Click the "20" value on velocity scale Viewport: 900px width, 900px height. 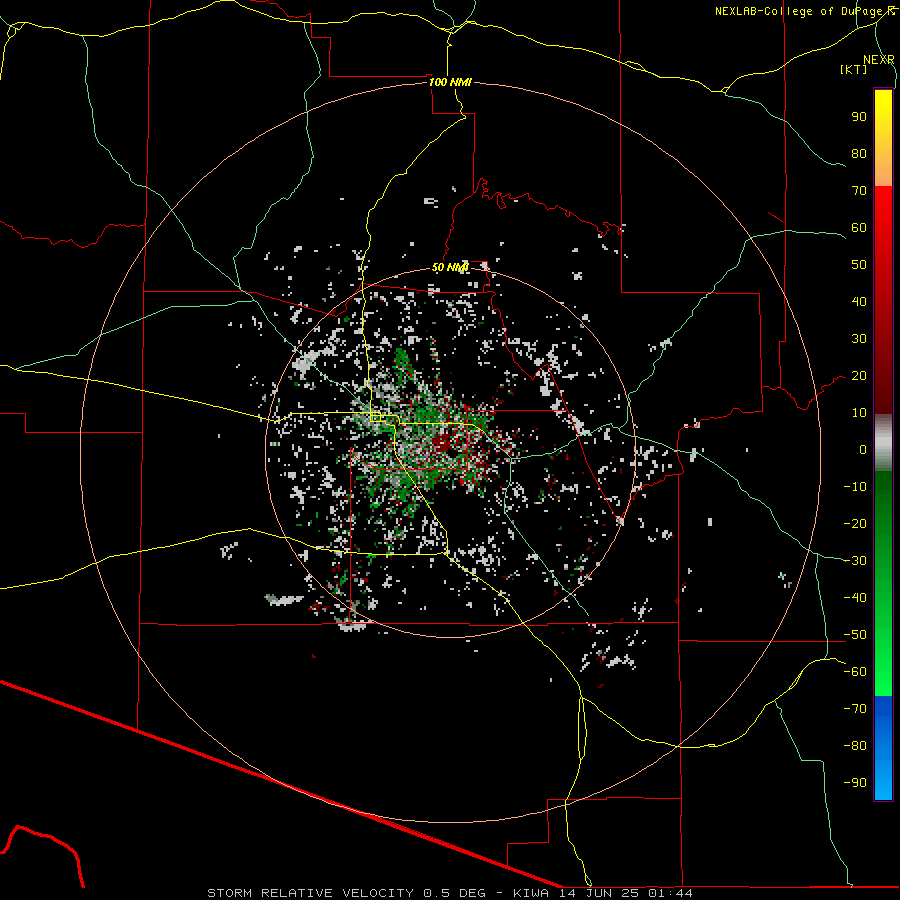pos(859,375)
